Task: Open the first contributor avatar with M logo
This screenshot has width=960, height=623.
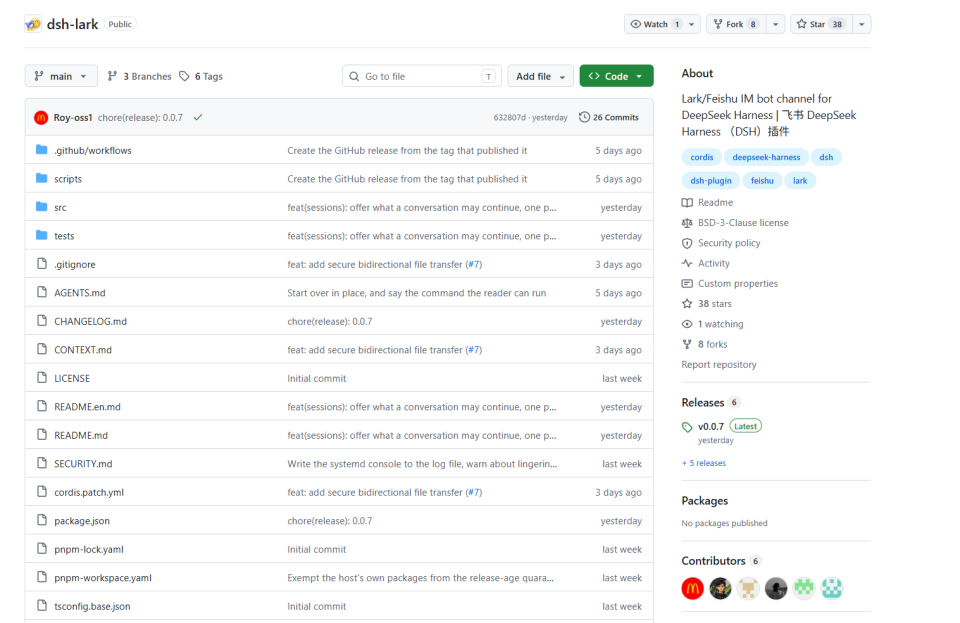Action: click(692, 588)
